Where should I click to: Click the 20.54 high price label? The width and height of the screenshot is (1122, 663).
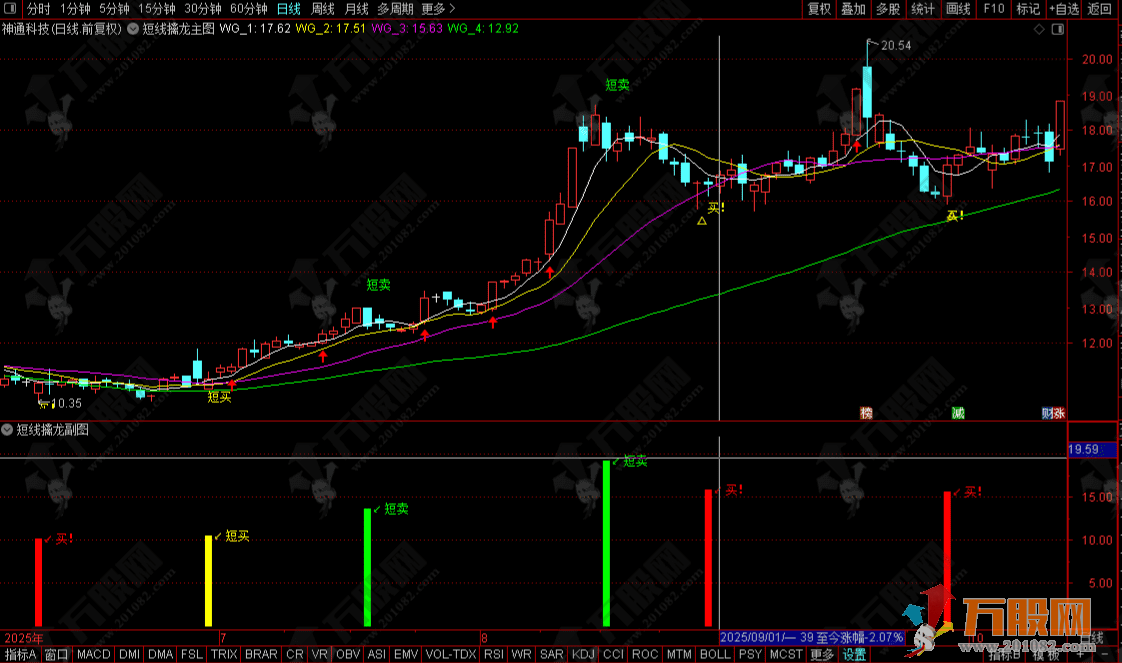(x=896, y=45)
